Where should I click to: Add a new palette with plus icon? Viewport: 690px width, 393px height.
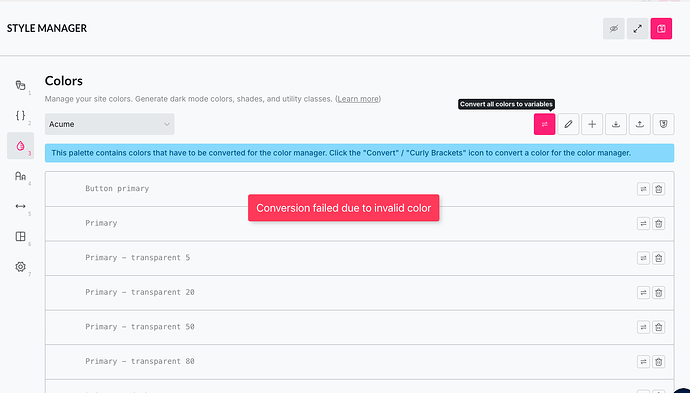tap(592, 124)
